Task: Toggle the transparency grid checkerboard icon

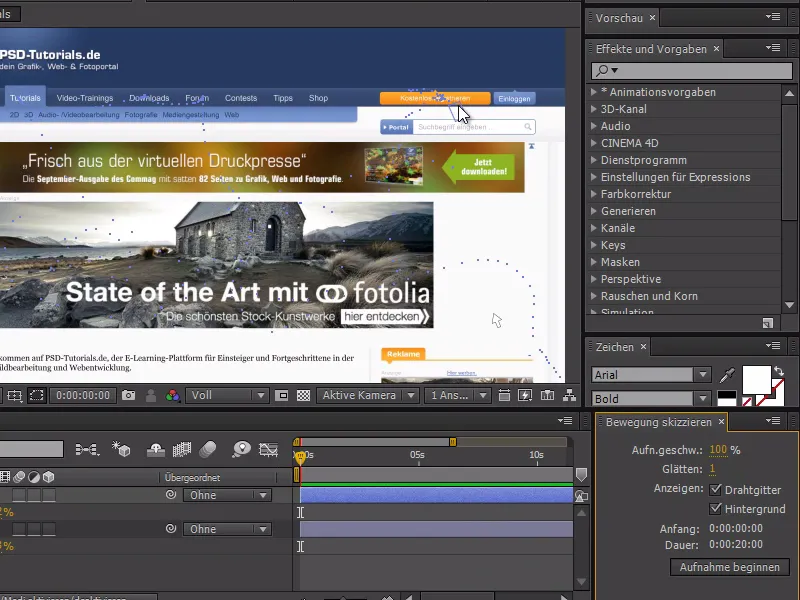Action: pyautogui.click(x=304, y=395)
